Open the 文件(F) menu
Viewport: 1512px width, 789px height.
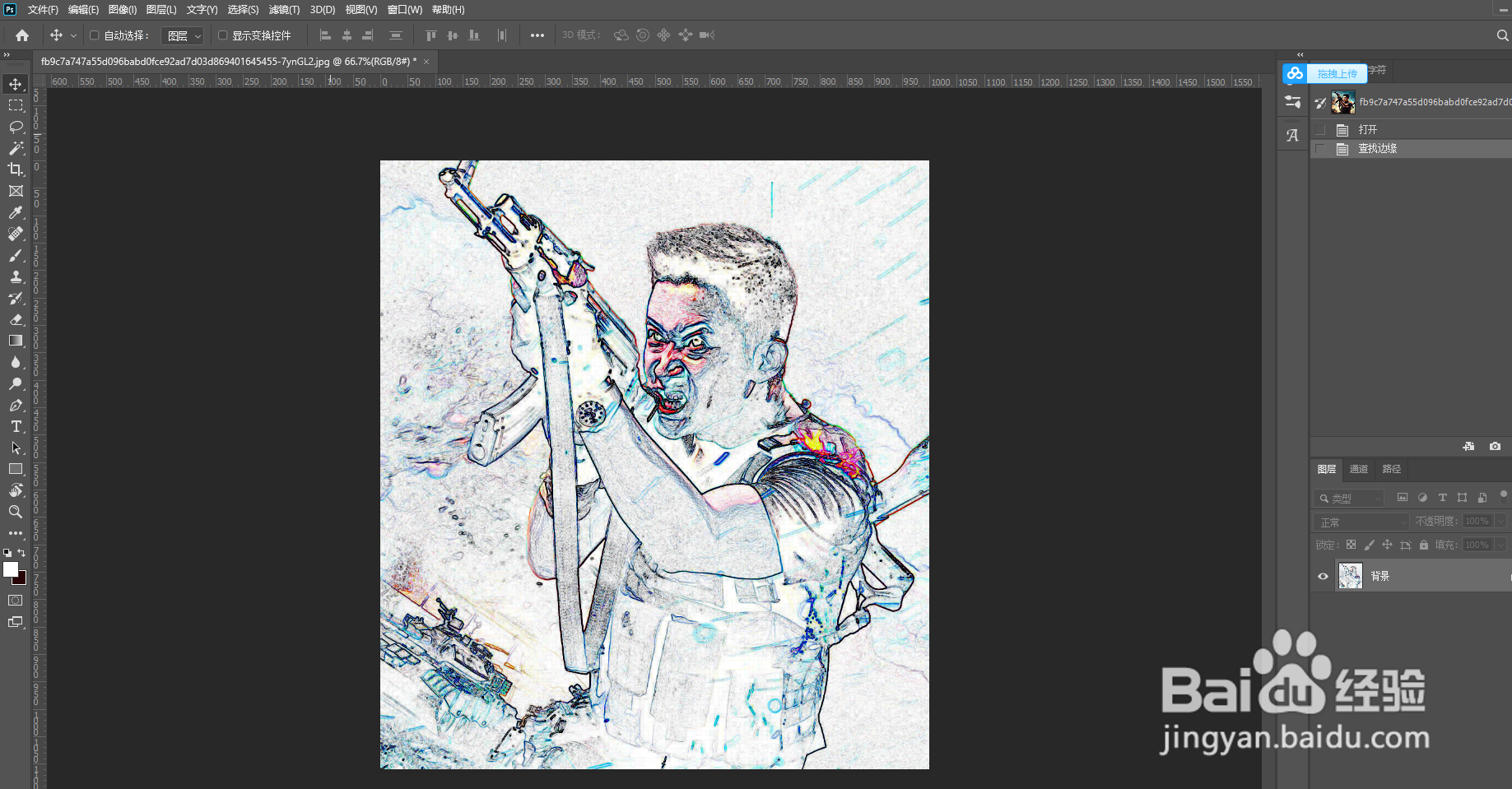[43, 10]
